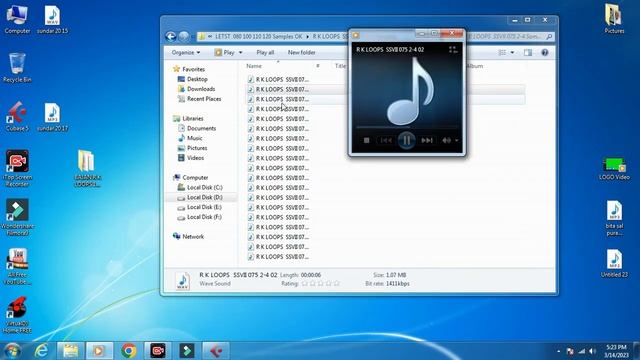640x360 pixels.
Task: Click the search icon in Explorer
Action: pyautogui.click(x=549, y=37)
